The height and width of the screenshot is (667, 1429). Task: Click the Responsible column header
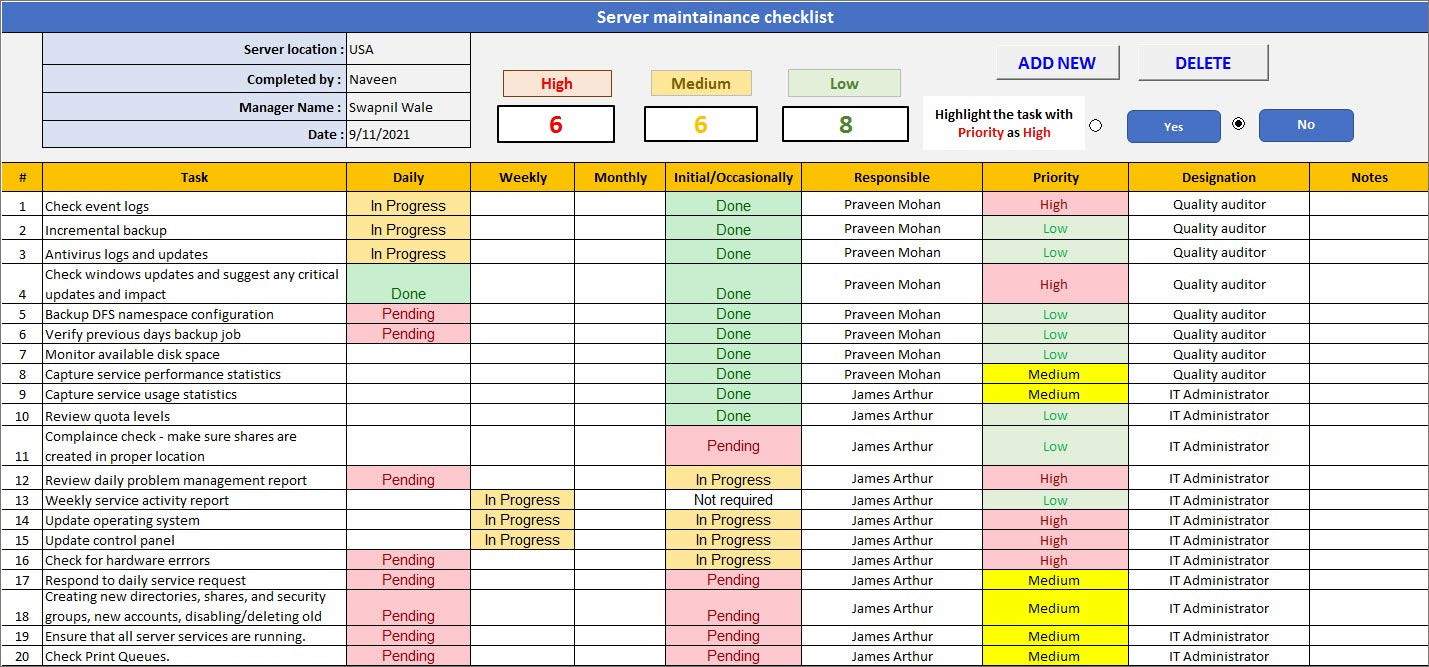pyautogui.click(x=891, y=177)
